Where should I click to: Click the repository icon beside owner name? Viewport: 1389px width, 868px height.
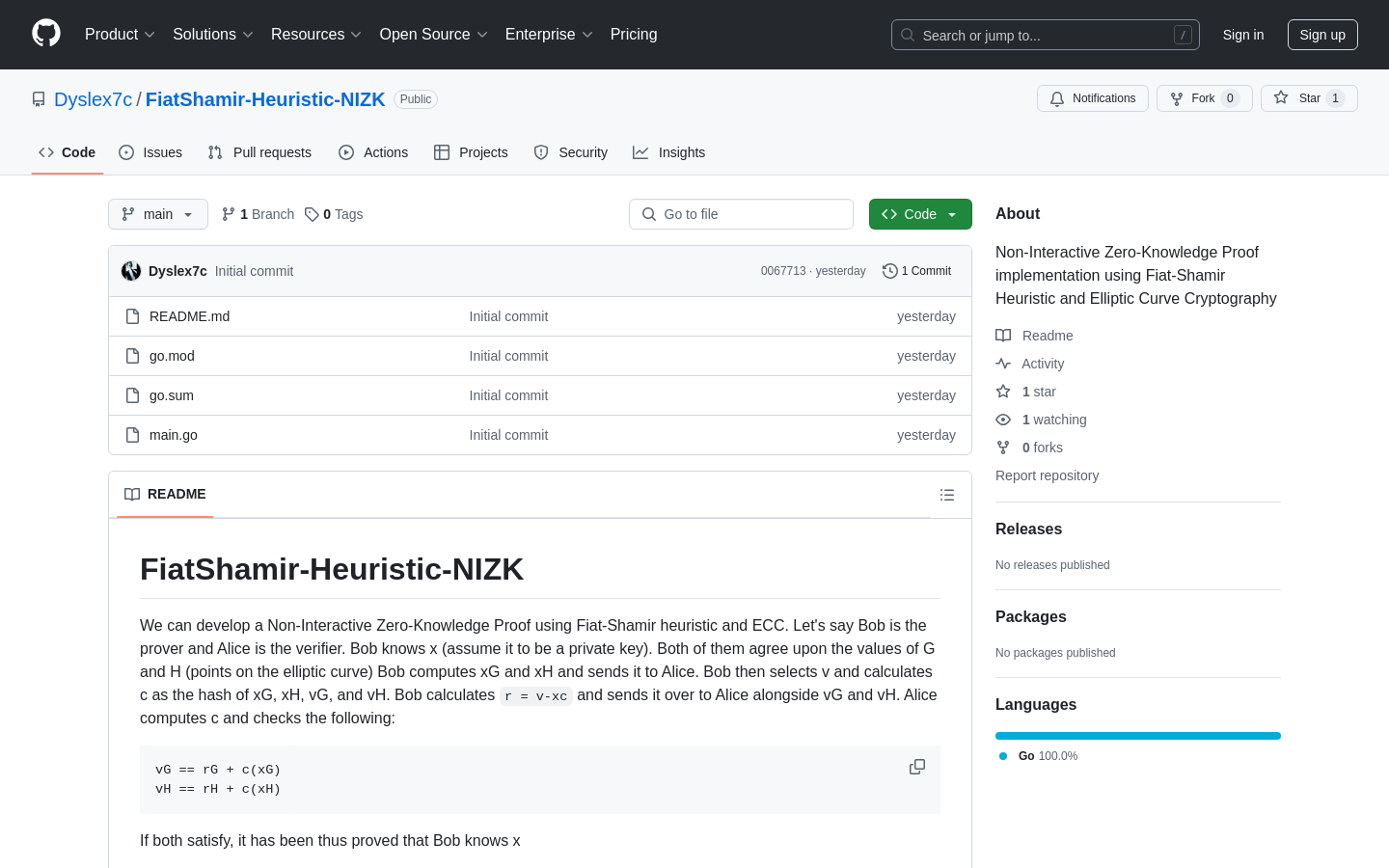[x=39, y=99]
